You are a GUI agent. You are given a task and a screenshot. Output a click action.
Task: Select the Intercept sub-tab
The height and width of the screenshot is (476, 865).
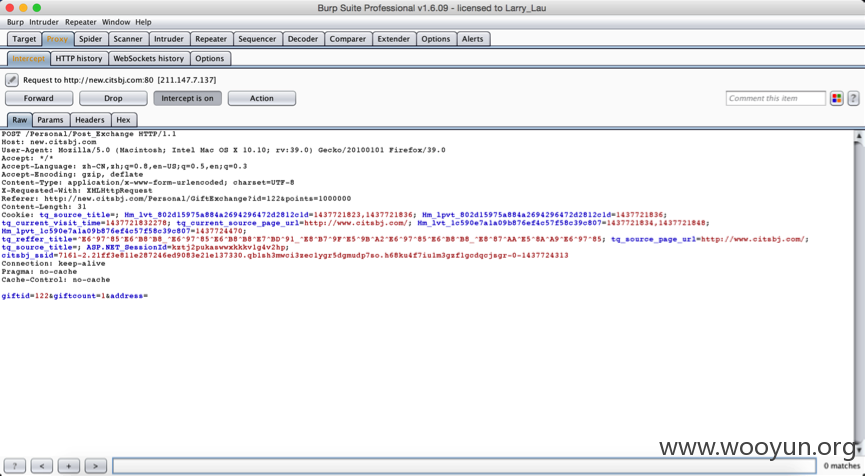29,58
